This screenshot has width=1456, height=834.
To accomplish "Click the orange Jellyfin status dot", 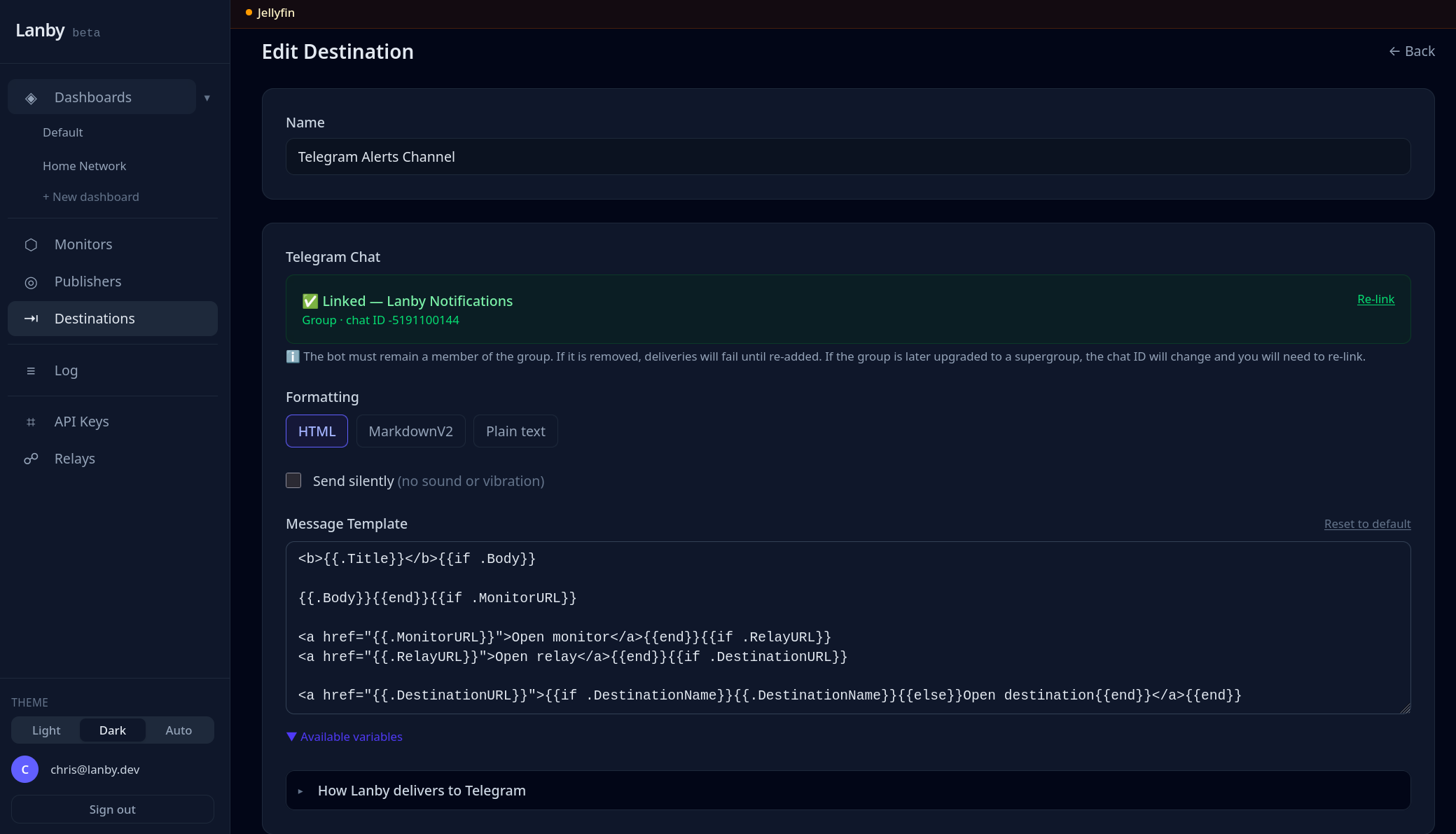I will 249,13.
